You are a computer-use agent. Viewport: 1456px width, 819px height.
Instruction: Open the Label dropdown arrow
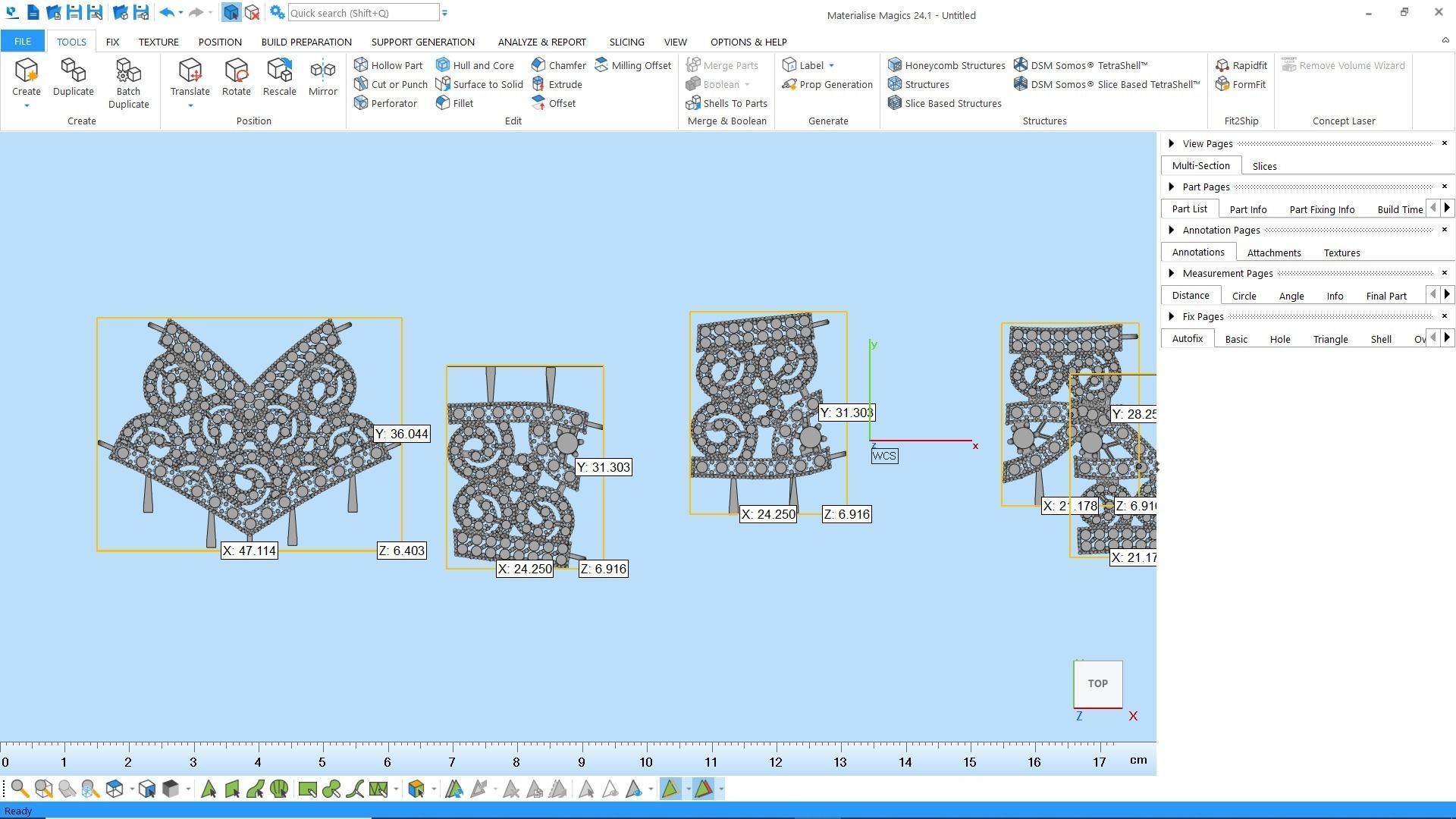point(831,65)
